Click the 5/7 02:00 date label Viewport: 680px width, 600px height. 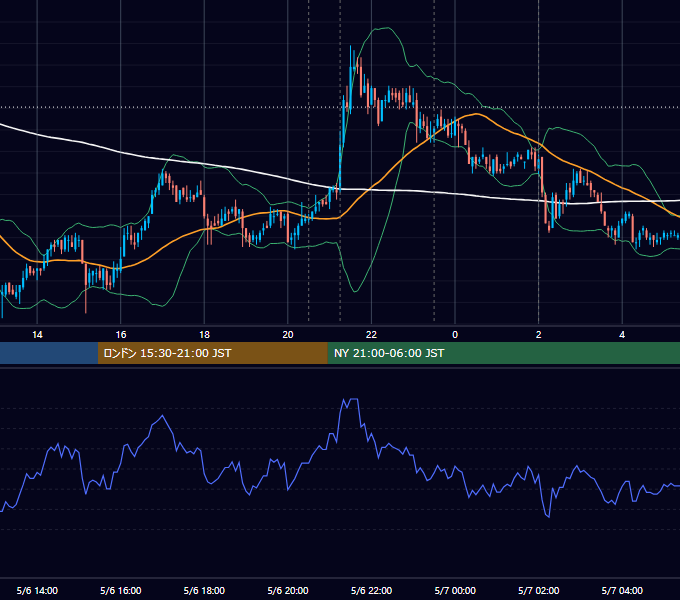tap(539, 590)
